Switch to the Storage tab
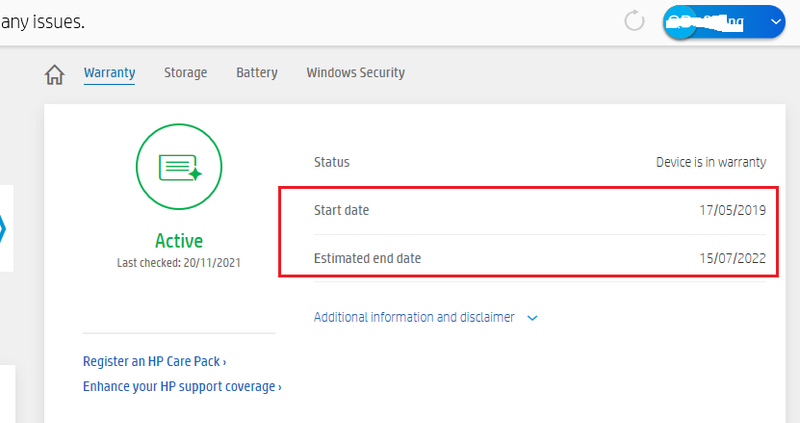Viewport: 800px width, 423px height. click(x=185, y=73)
